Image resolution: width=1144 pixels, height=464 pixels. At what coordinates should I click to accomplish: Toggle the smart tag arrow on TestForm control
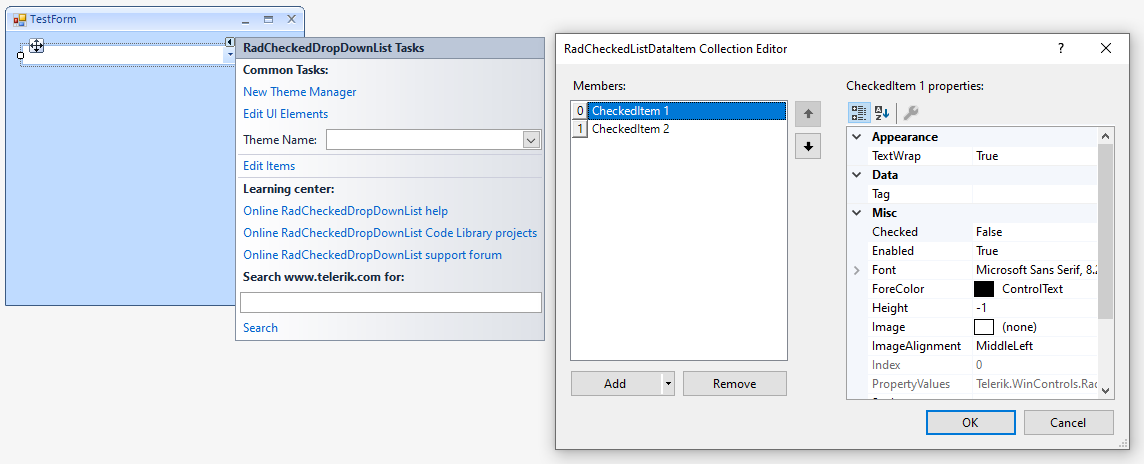click(x=230, y=42)
